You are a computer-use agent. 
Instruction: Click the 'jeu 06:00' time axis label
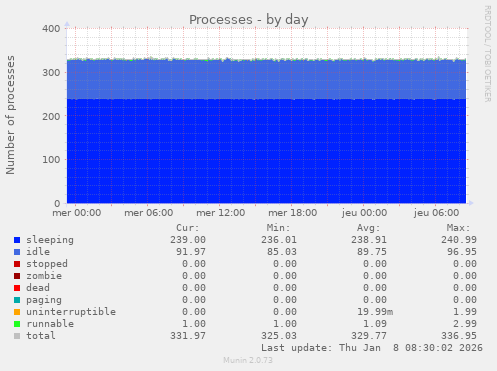pos(437,213)
